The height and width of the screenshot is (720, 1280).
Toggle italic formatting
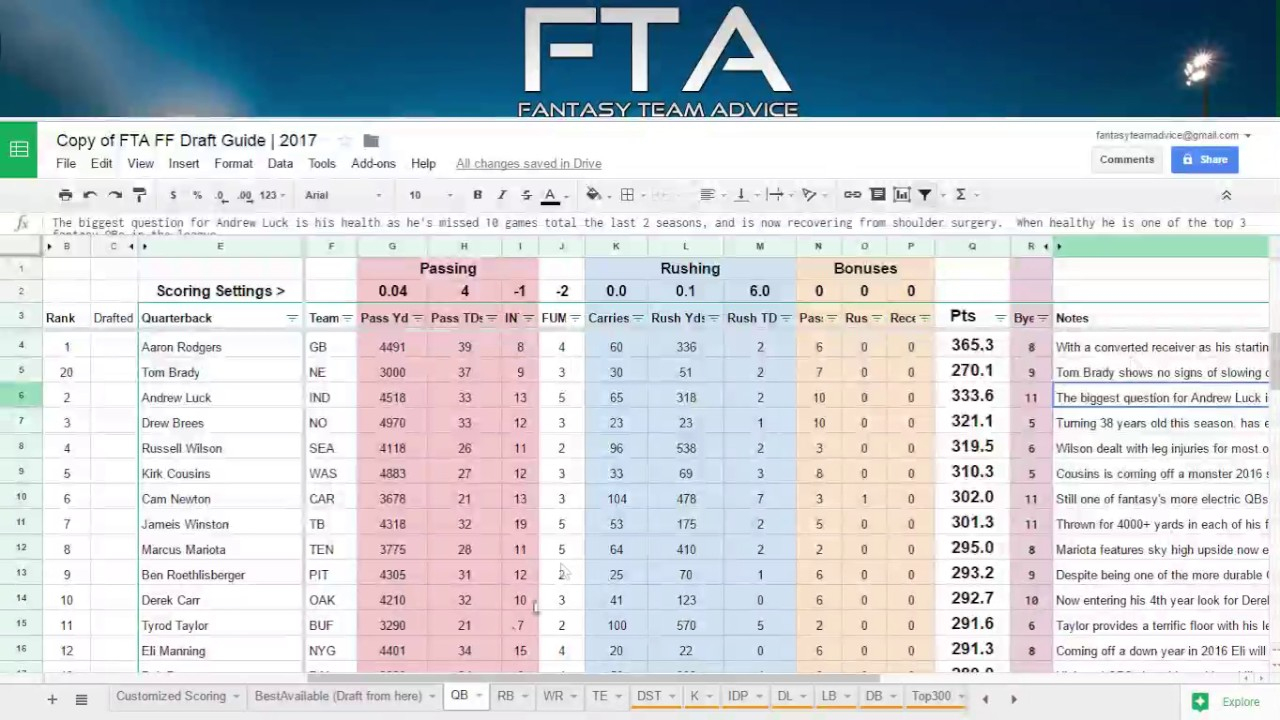click(502, 195)
